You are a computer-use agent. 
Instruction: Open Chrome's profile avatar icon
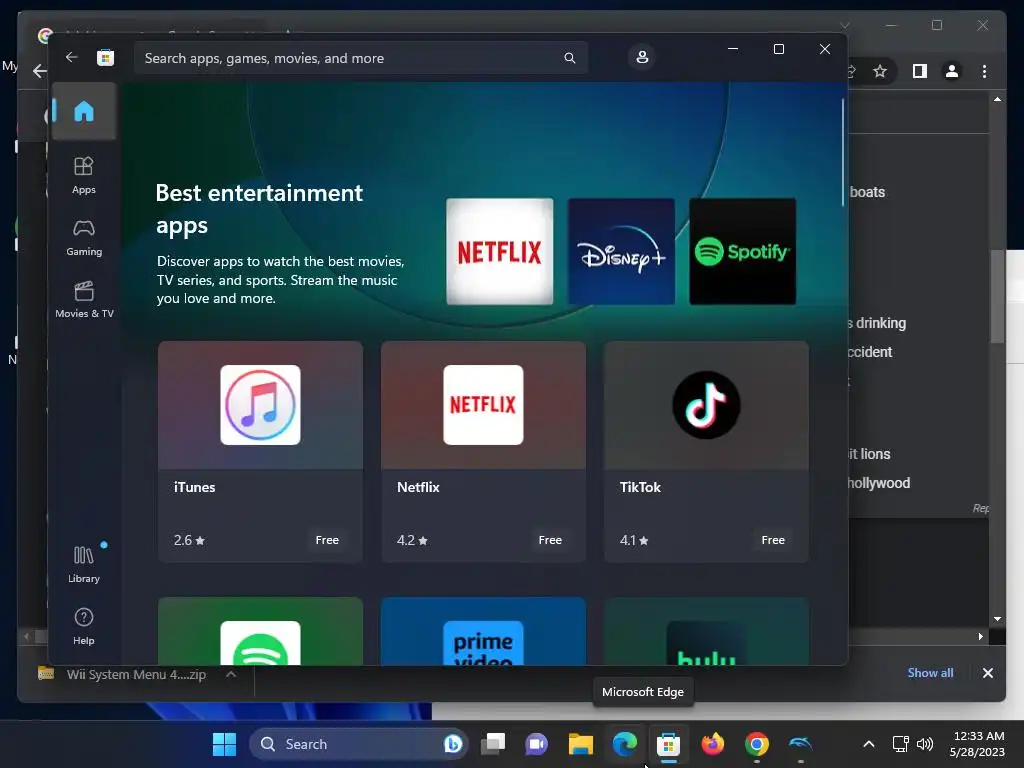pyautogui.click(x=952, y=71)
